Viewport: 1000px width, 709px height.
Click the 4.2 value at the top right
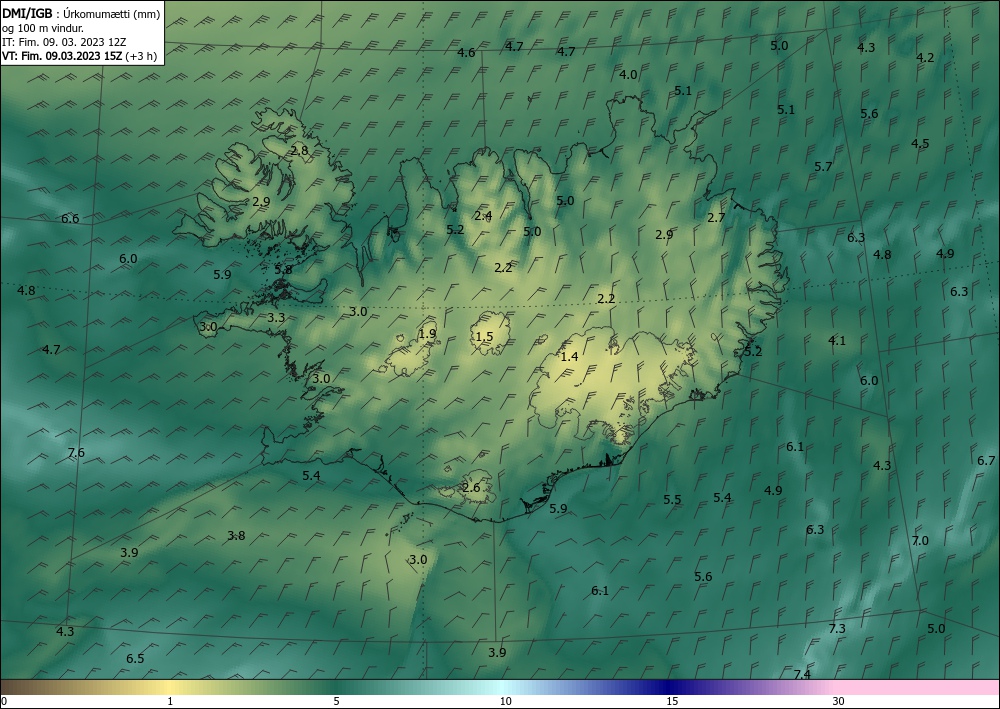(x=925, y=57)
